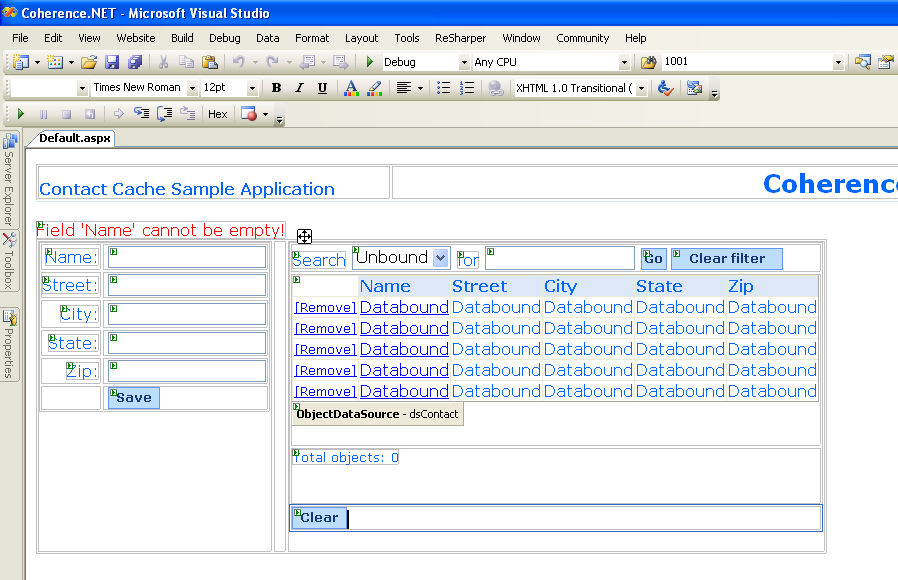The width and height of the screenshot is (898, 580).
Task: Save the file with the floppy icon
Action: [x=112, y=62]
